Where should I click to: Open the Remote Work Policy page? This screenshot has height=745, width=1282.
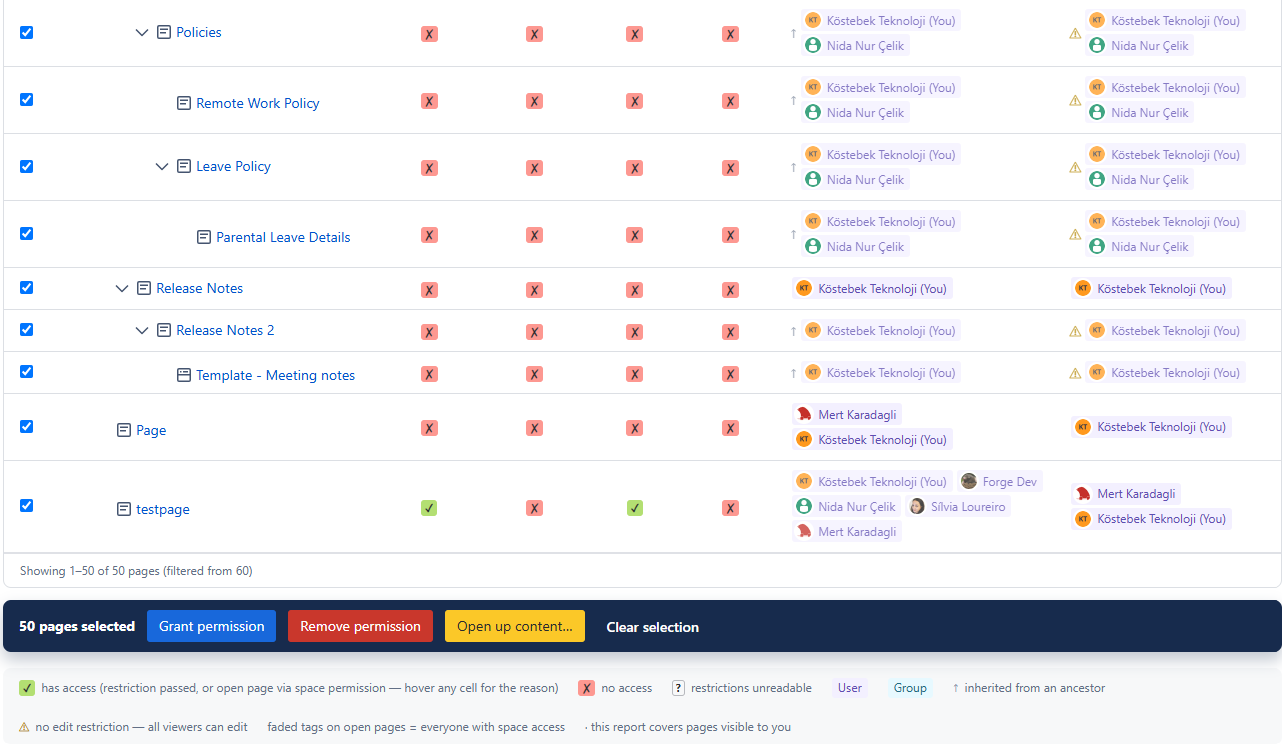click(x=258, y=103)
